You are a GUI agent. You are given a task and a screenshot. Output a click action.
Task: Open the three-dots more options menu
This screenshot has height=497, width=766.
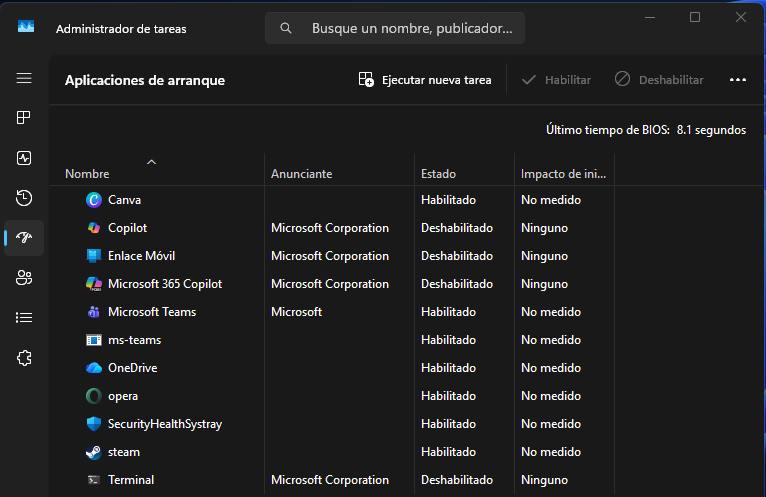click(738, 80)
